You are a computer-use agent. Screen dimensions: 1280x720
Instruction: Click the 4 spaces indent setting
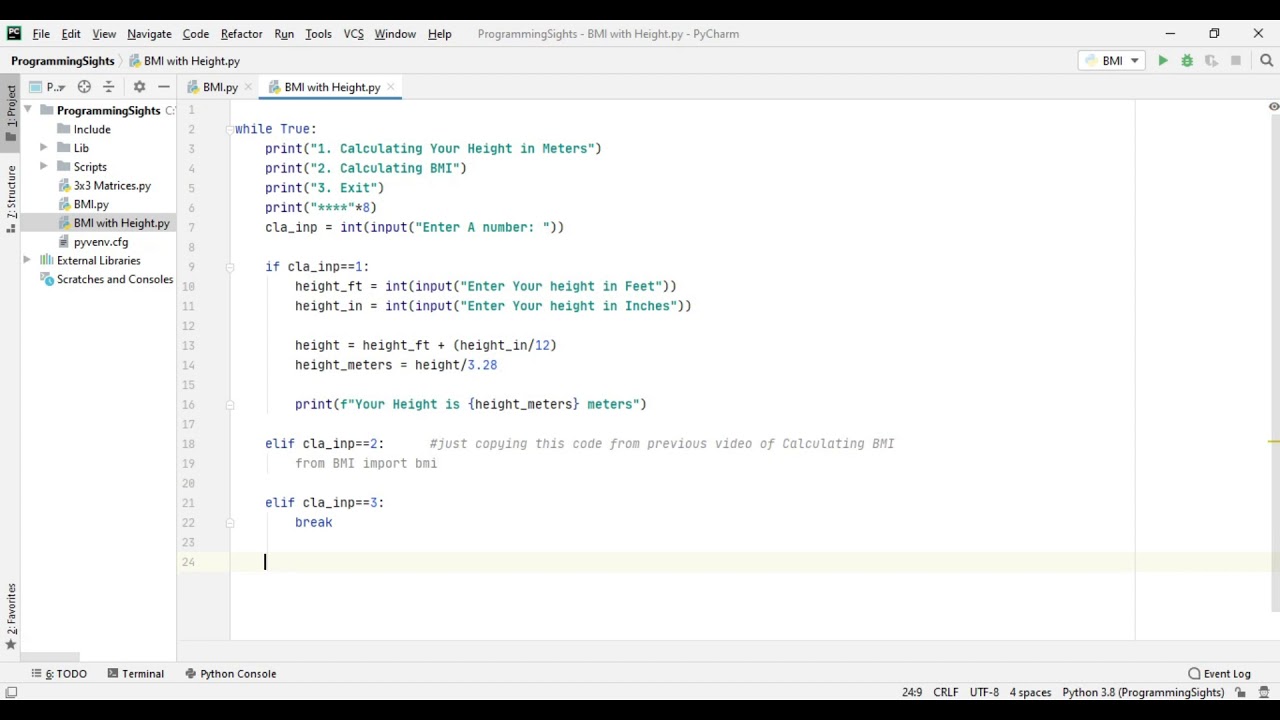[1030, 692]
